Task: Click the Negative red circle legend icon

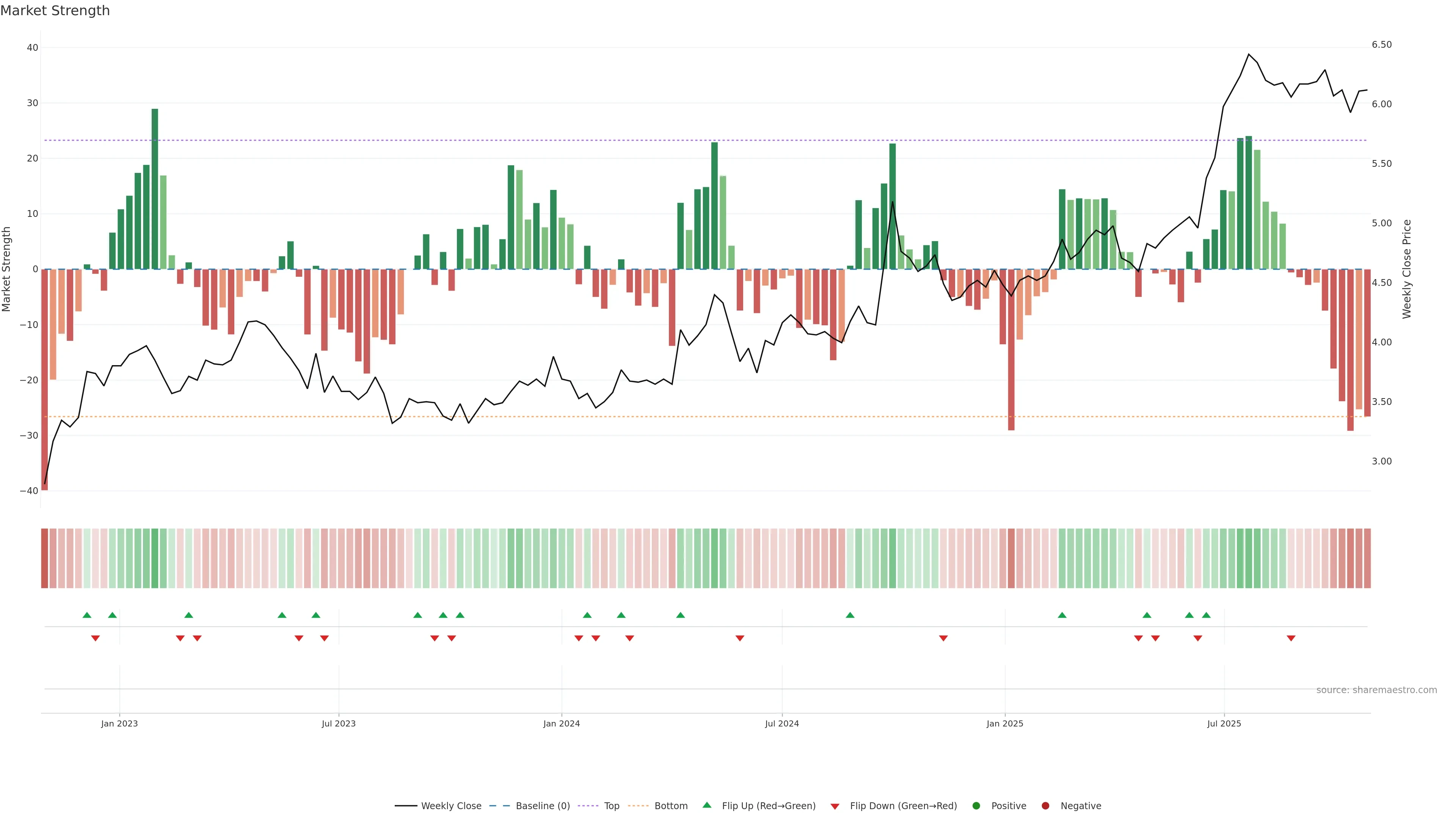Action: [1045, 806]
